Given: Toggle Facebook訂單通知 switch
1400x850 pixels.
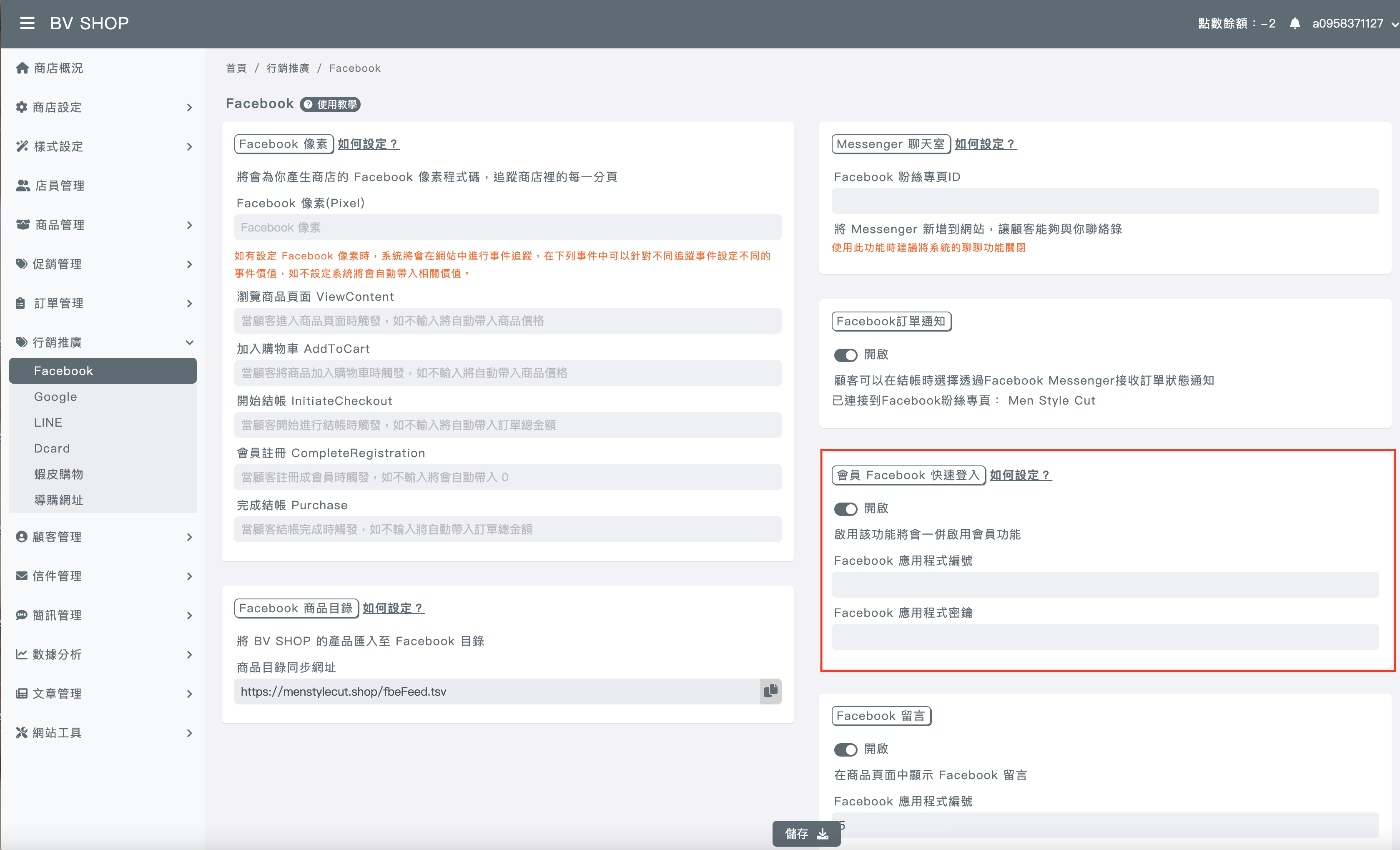Looking at the screenshot, I should point(846,355).
